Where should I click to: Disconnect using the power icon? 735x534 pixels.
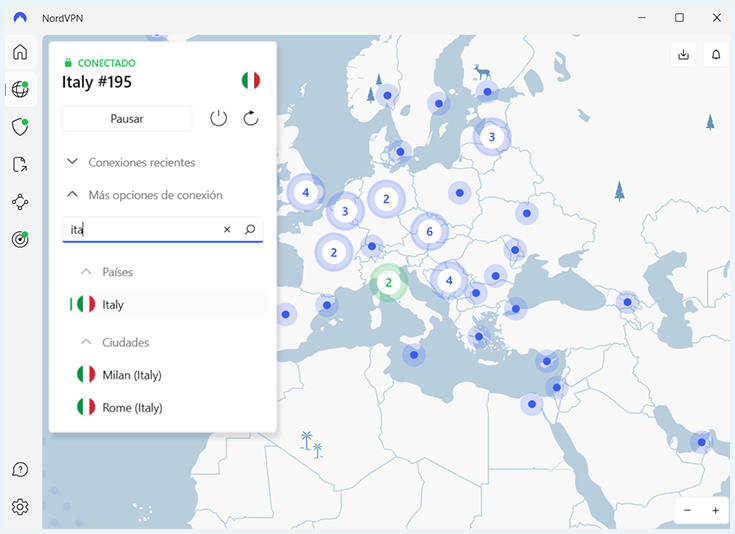(218, 118)
